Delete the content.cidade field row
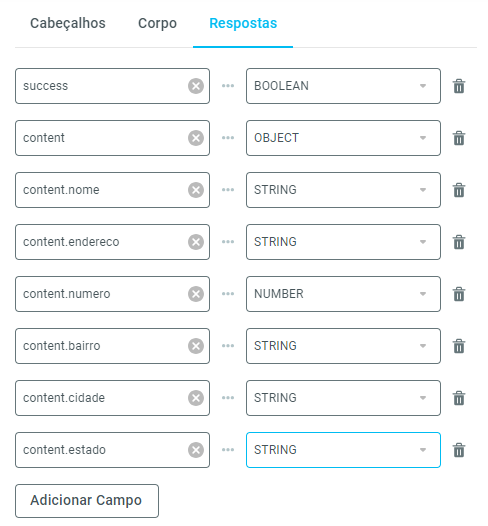Viewport: 488px width, 526px height. click(459, 398)
